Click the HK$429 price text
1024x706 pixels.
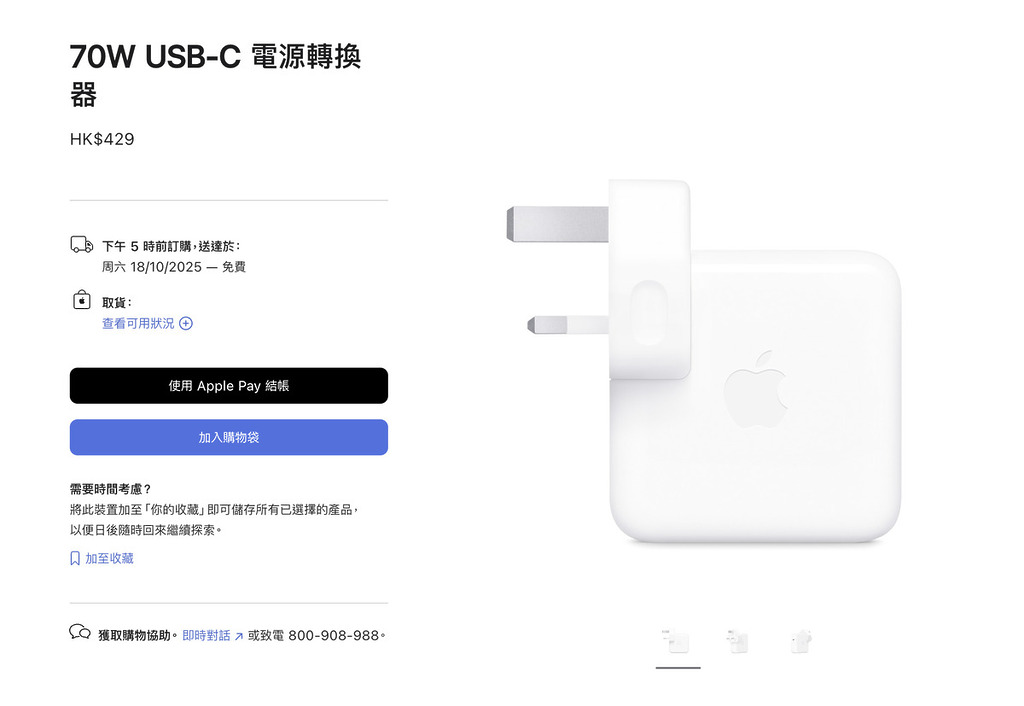coord(102,139)
